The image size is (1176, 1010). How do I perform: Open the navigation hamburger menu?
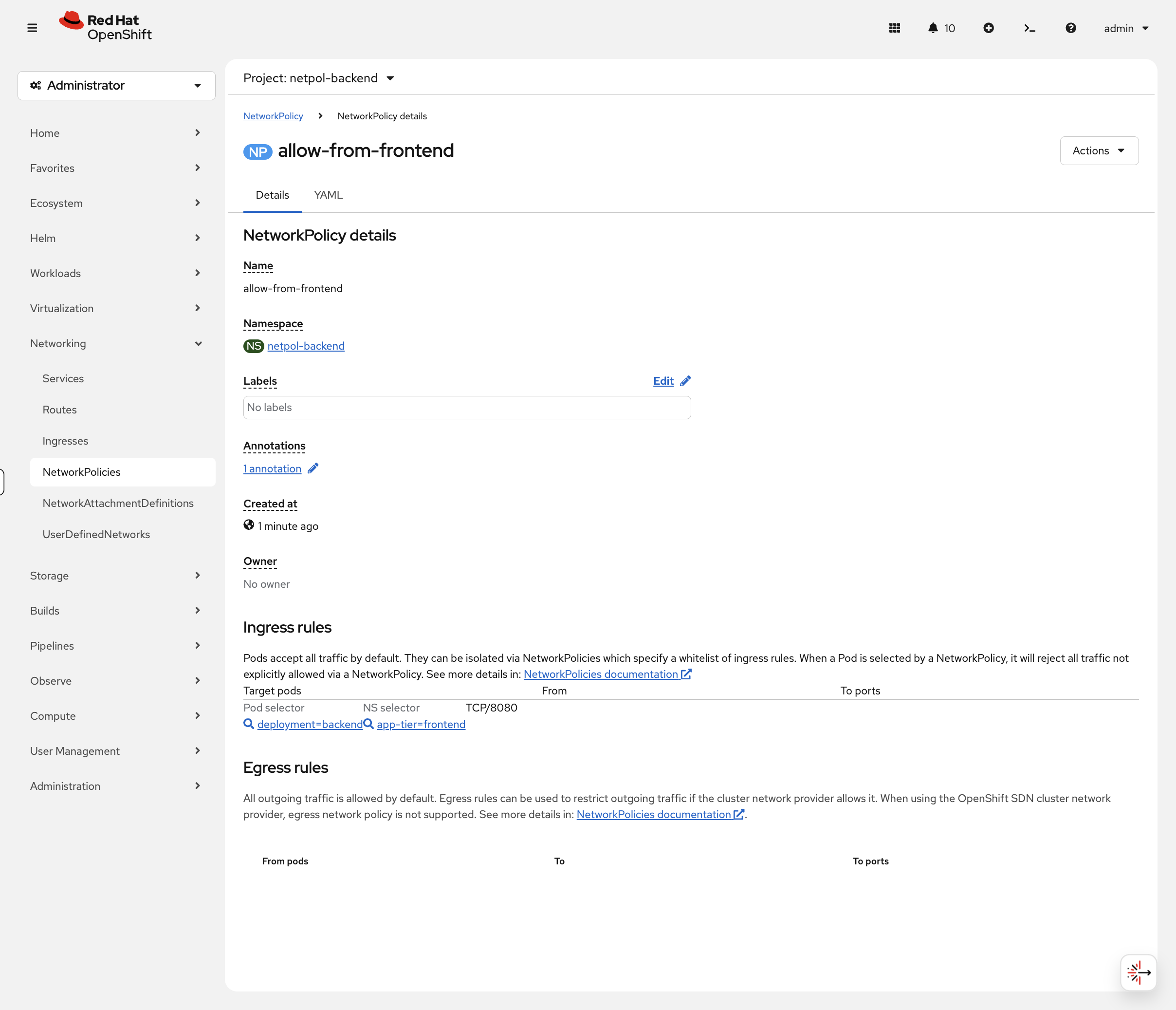32,28
